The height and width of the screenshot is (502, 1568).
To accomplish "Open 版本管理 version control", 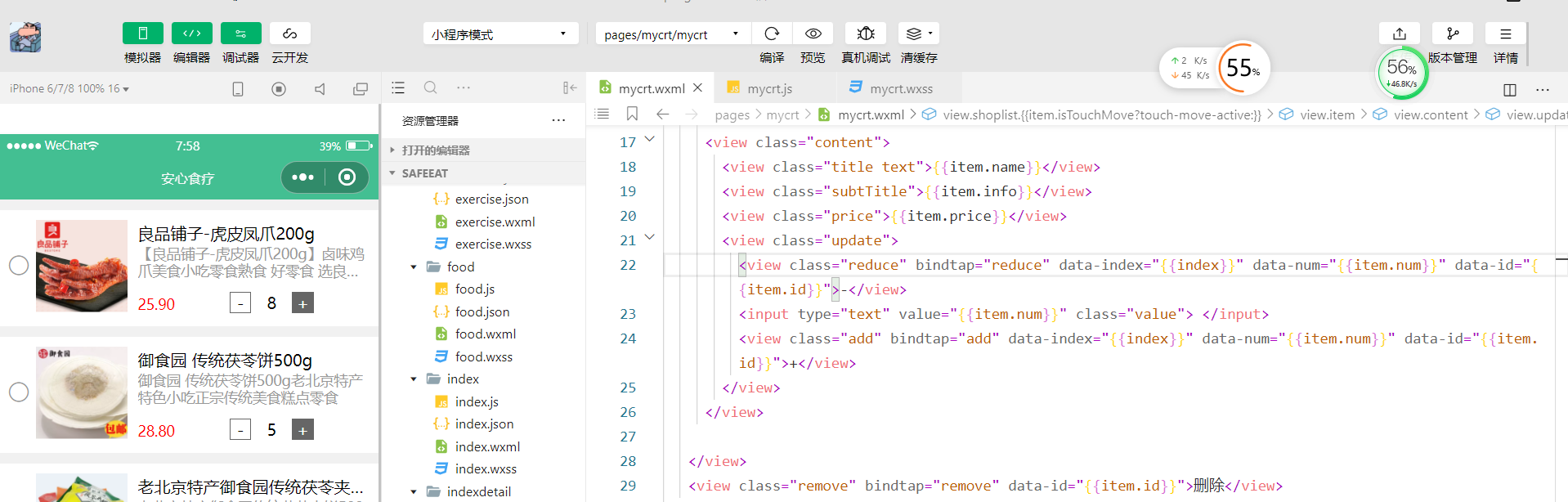I will point(1453,34).
